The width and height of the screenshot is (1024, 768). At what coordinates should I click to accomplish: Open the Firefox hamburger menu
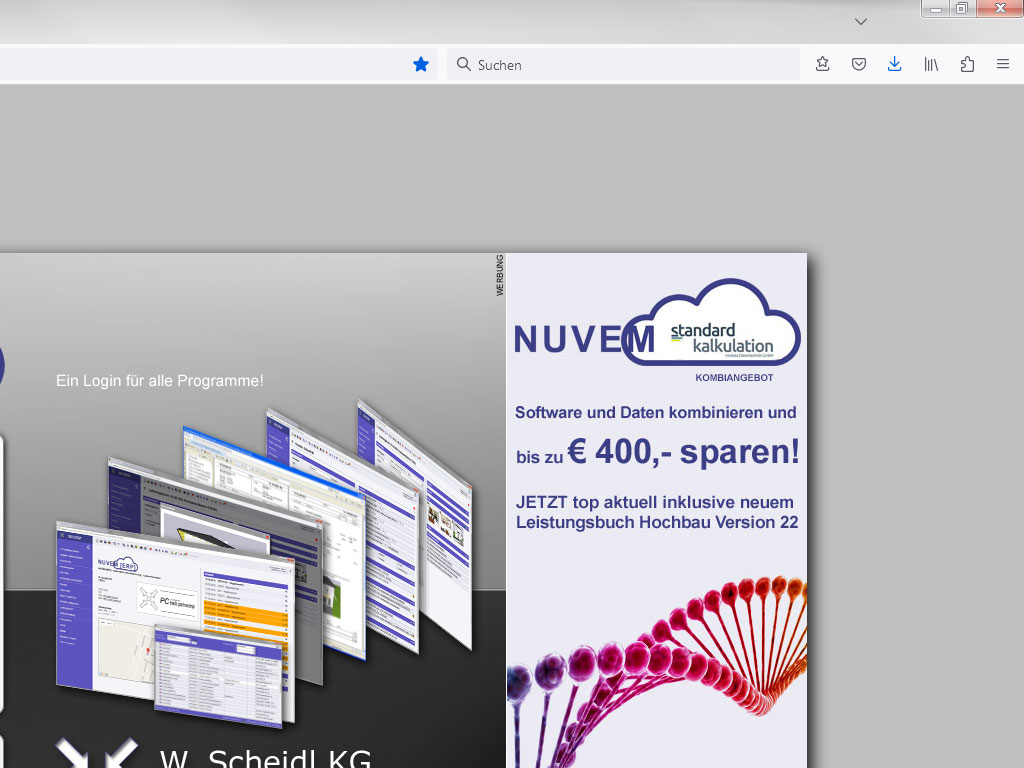click(1003, 64)
